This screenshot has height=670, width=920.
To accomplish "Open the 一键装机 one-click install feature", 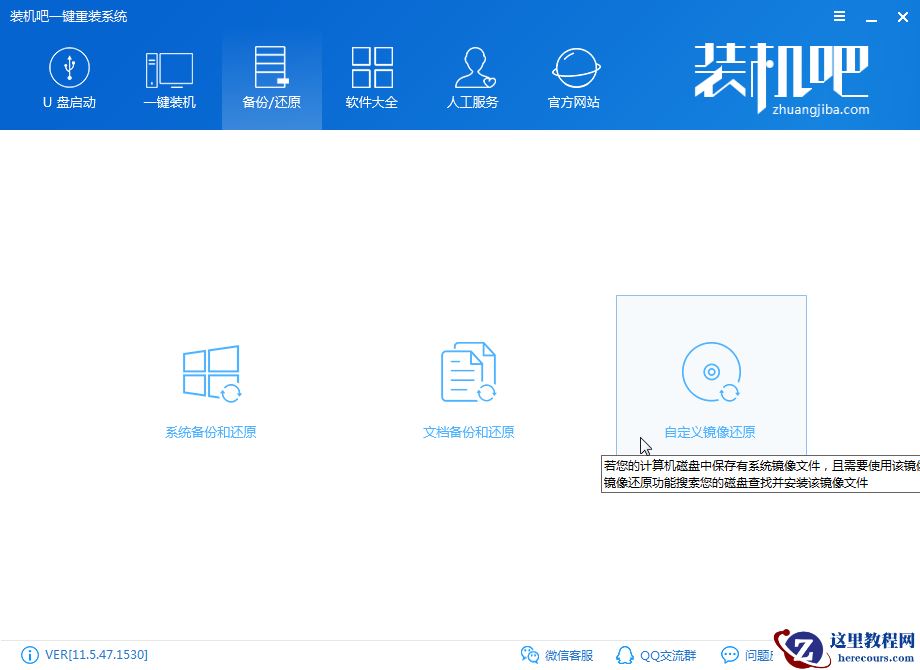I will pos(170,67).
